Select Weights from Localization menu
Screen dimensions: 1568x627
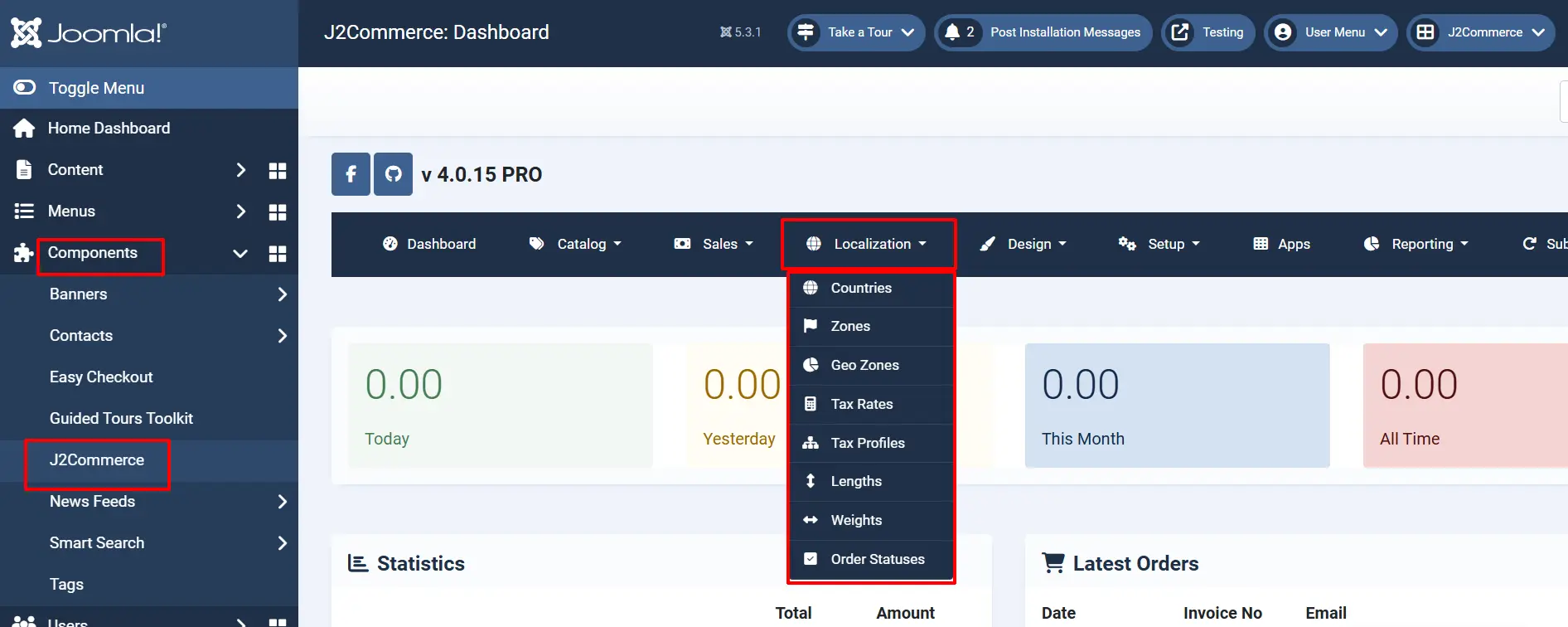click(x=871, y=521)
